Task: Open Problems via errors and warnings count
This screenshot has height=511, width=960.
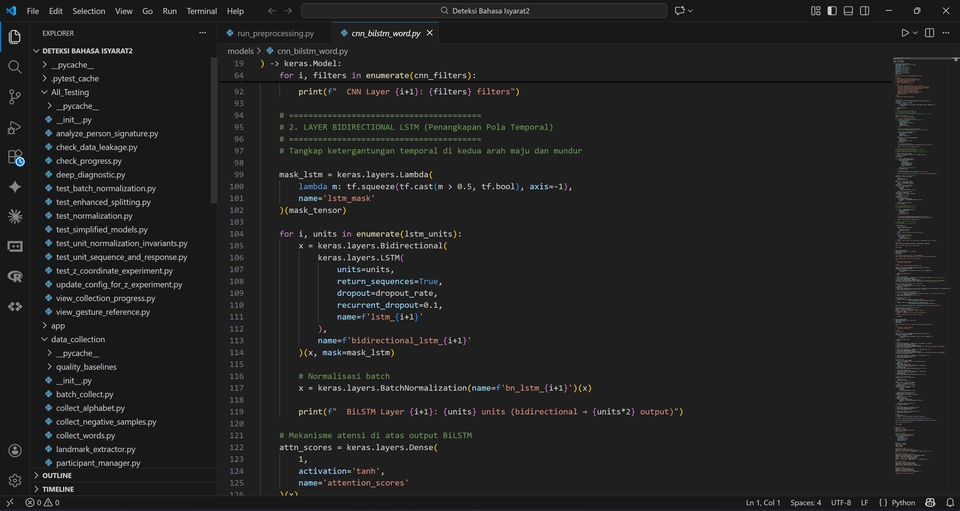Action: (42, 502)
